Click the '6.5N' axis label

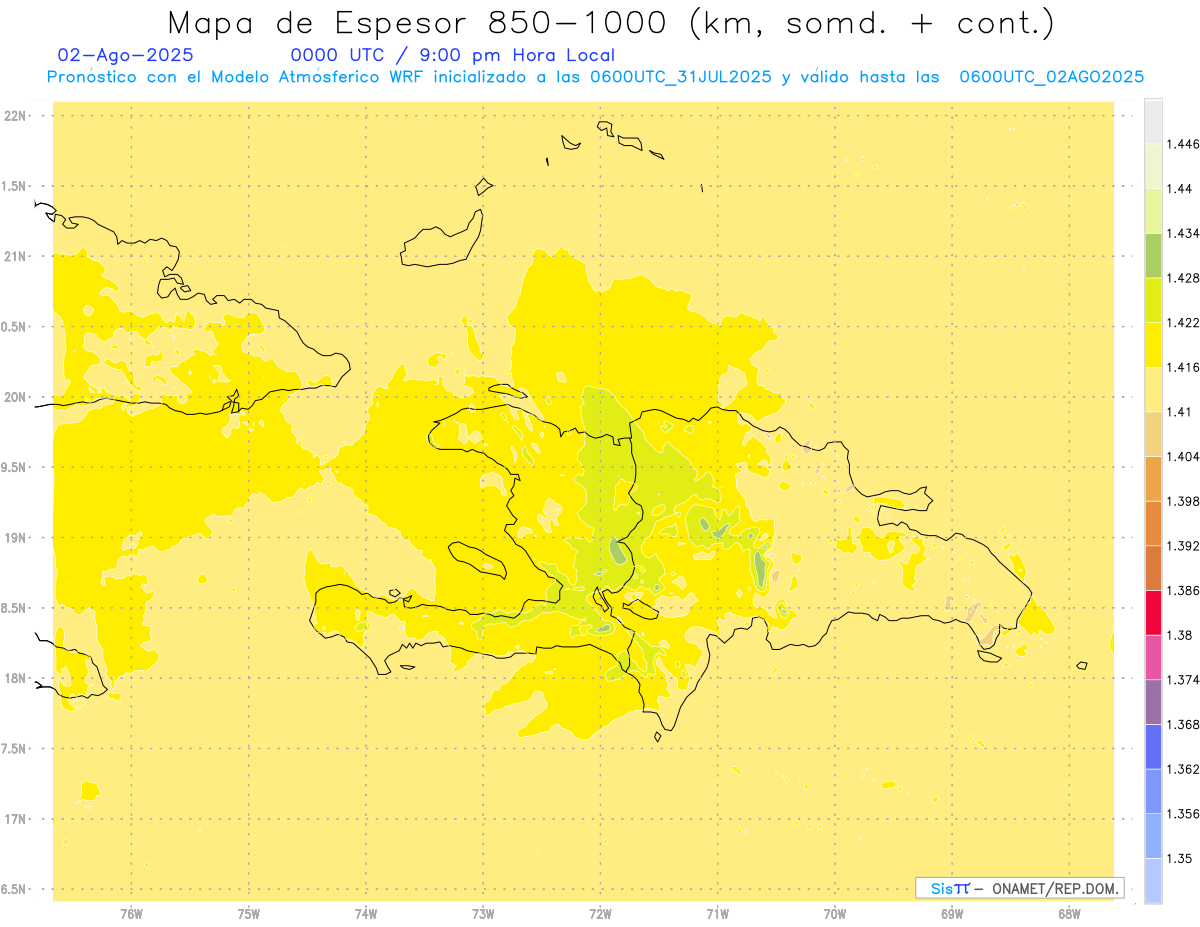tap(15, 890)
